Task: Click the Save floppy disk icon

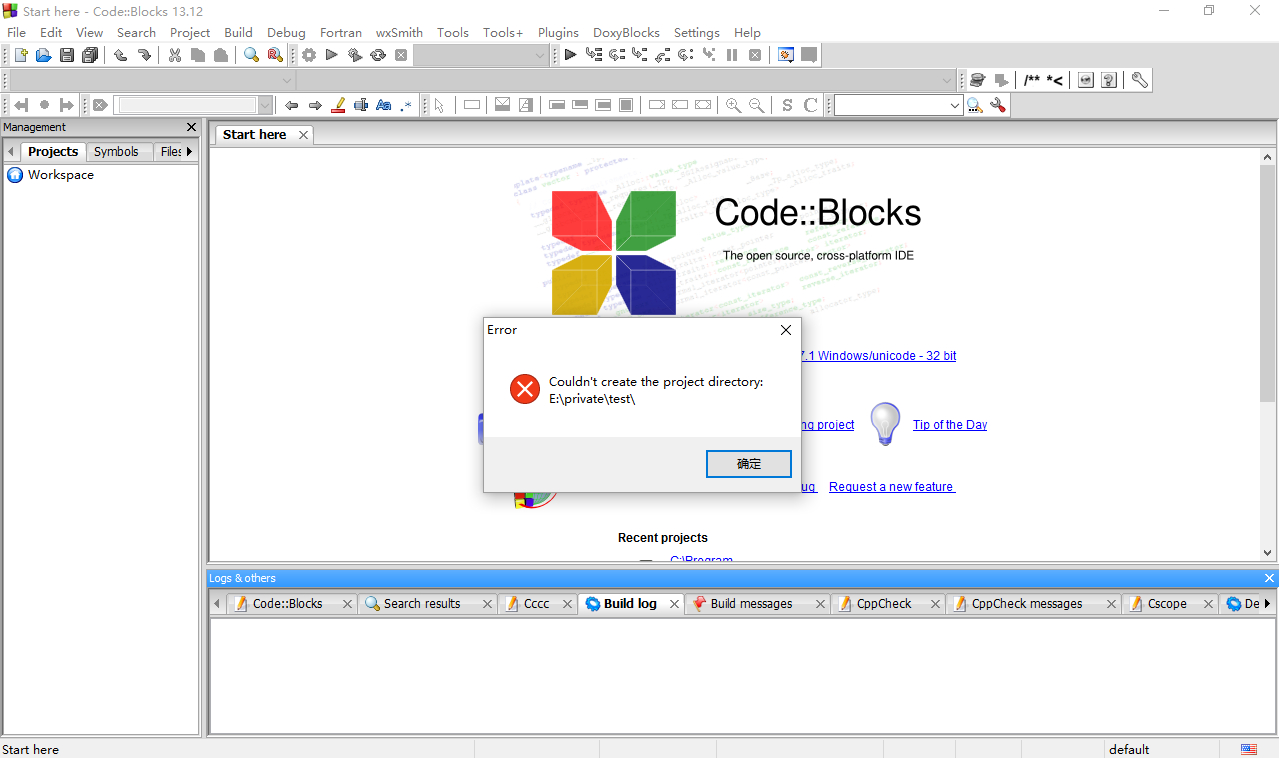Action: point(67,55)
